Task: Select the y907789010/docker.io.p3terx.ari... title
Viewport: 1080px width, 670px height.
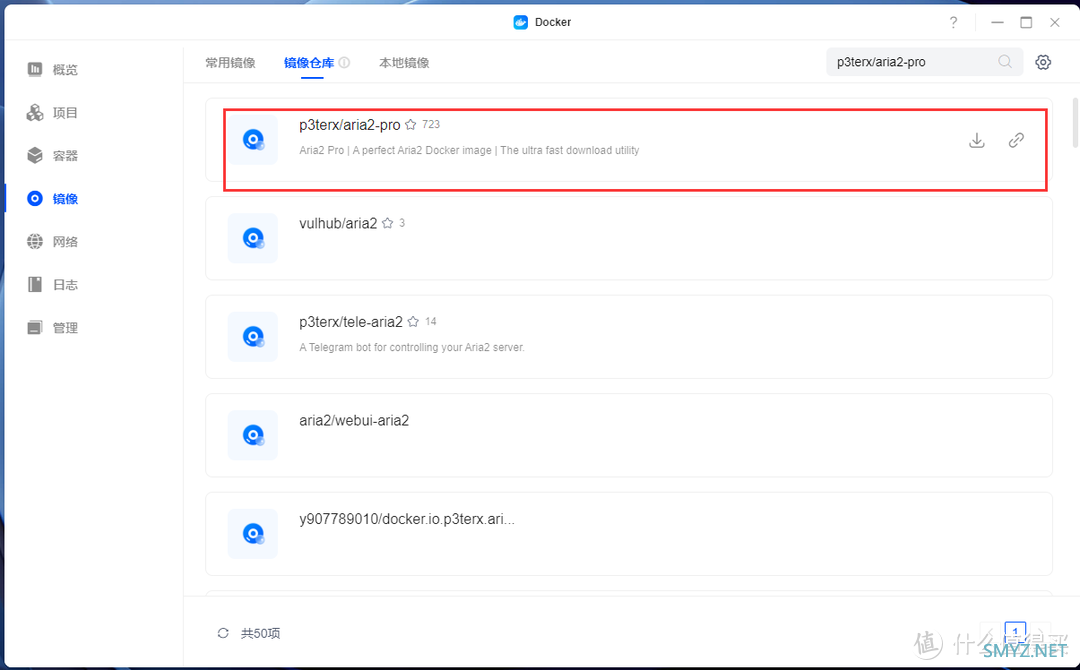Action: (x=407, y=519)
